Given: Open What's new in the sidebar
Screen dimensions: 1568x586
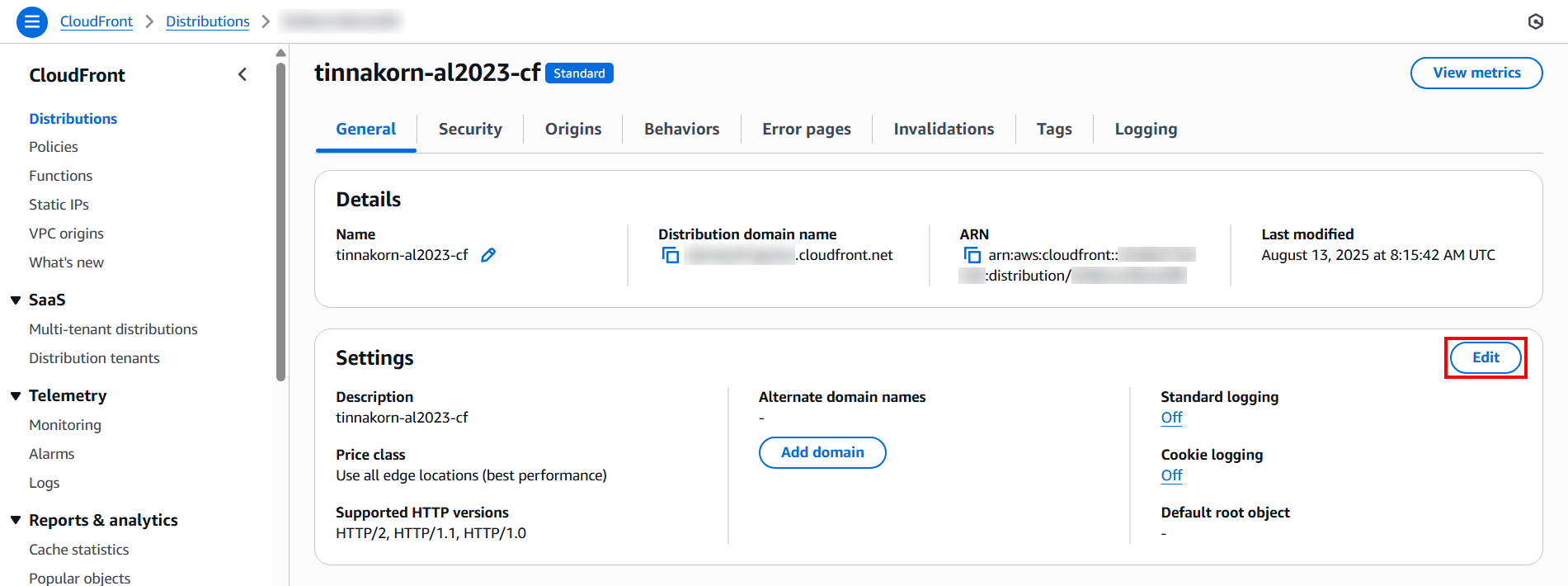Looking at the screenshot, I should click(66, 262).
